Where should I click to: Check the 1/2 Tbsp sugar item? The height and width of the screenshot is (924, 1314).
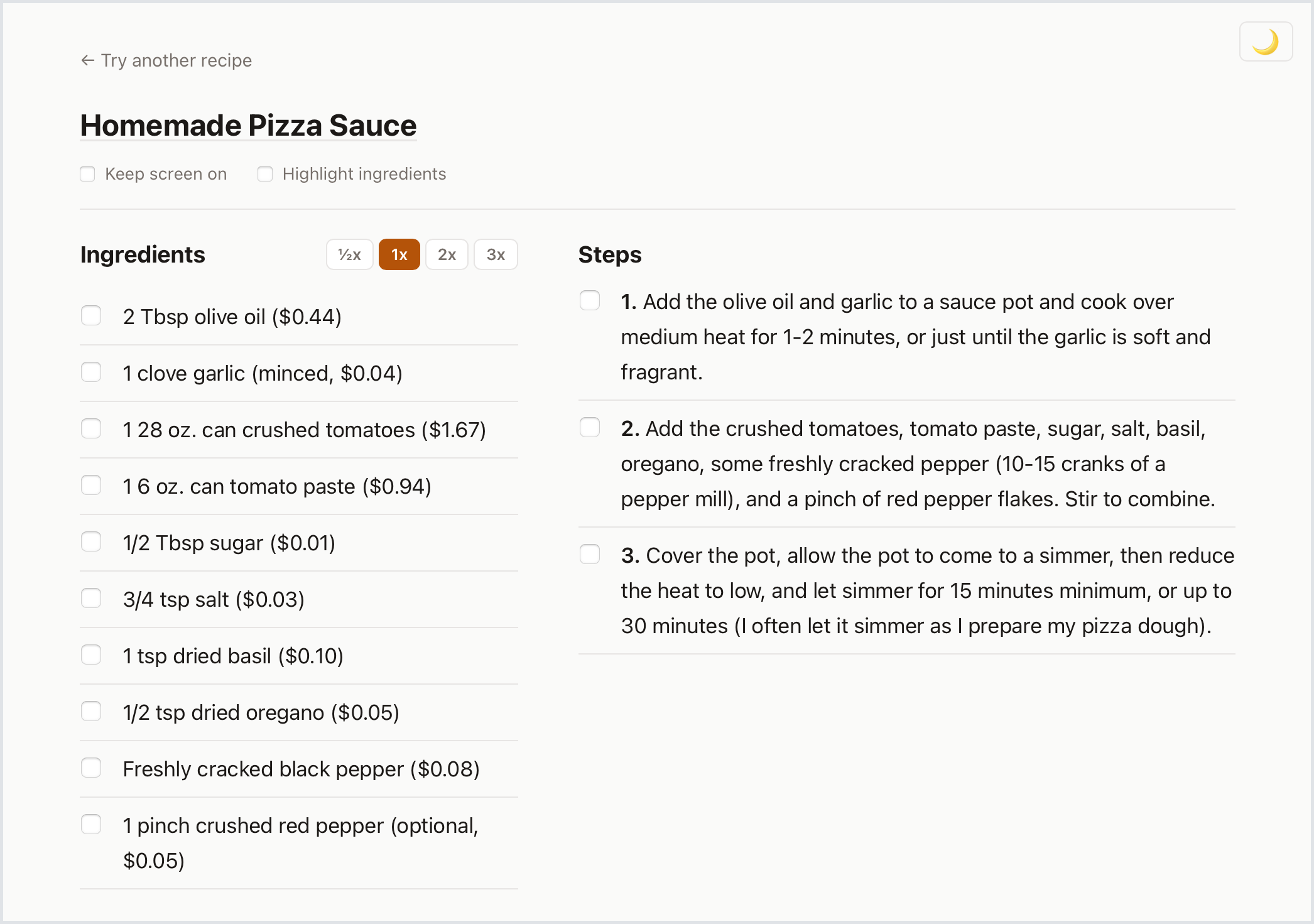pos(92,541)
